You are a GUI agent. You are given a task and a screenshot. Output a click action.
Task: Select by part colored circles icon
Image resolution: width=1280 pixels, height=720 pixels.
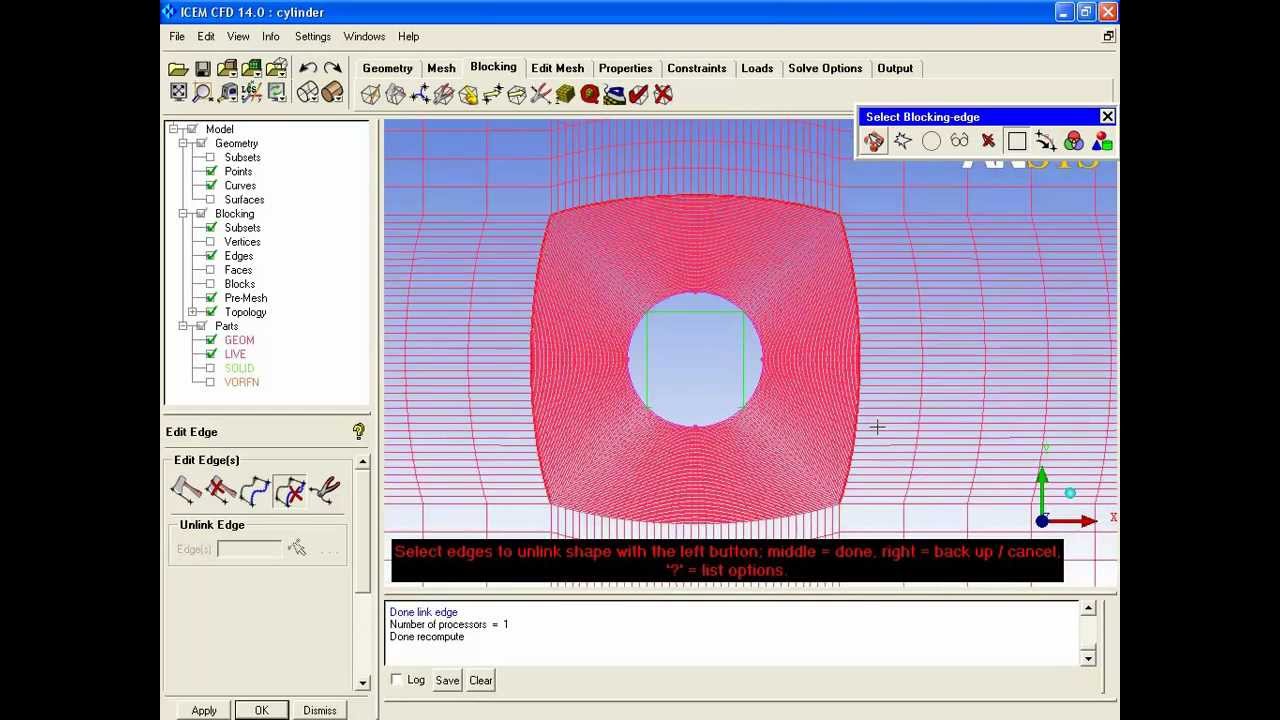coord(1073,142)
